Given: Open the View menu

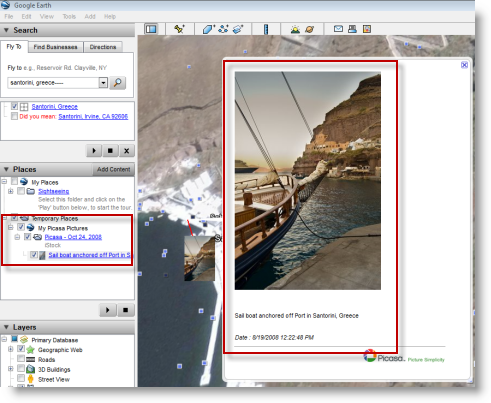Looking at the screenshot, I should pyautogui.click(x=47, y=16).
